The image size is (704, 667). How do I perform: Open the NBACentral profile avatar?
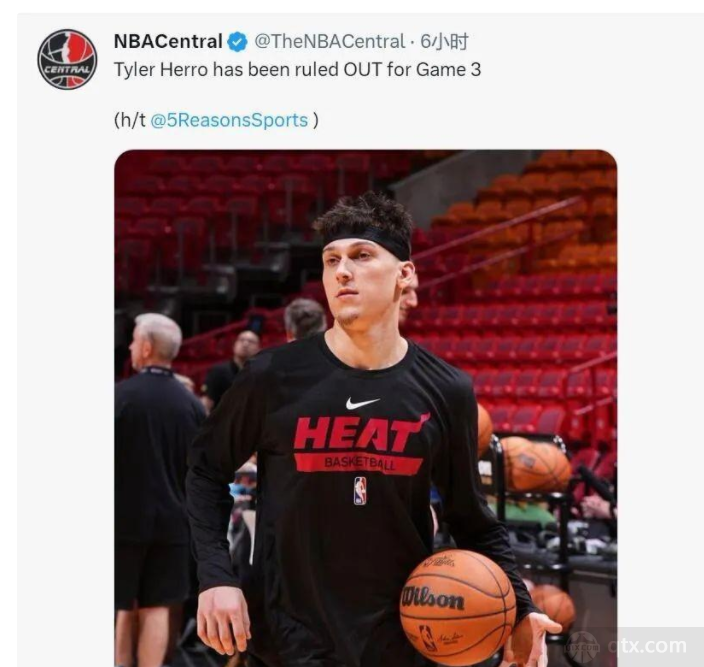click(67, 59)
